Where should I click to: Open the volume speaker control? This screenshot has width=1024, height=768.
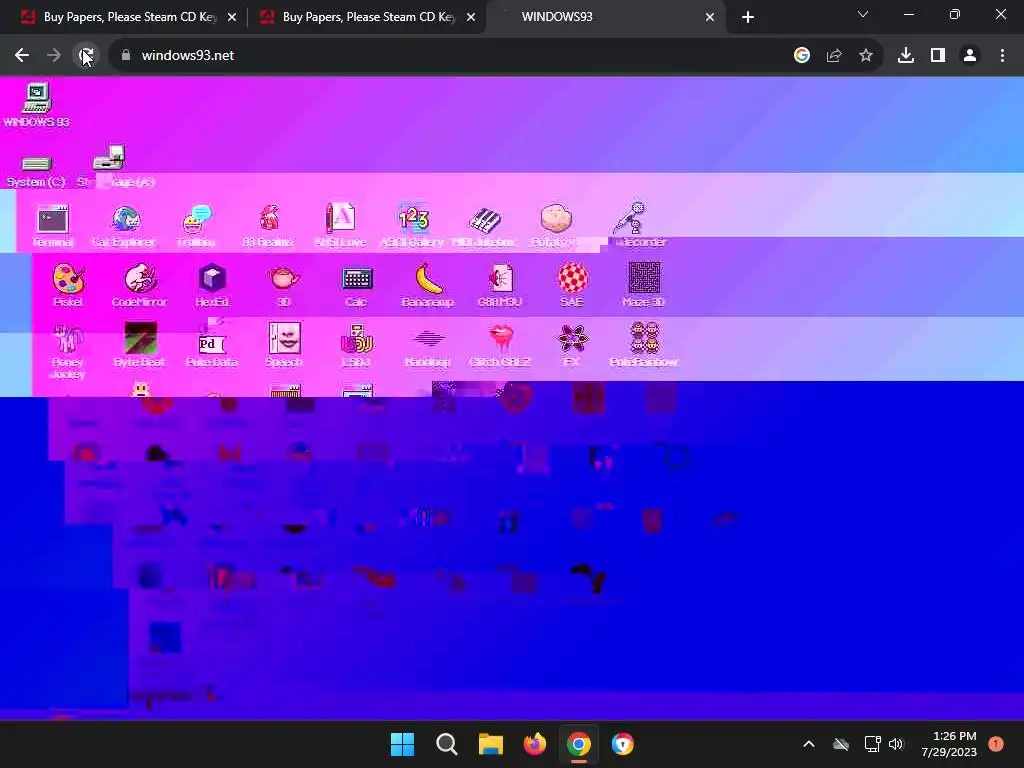[896, 744]
